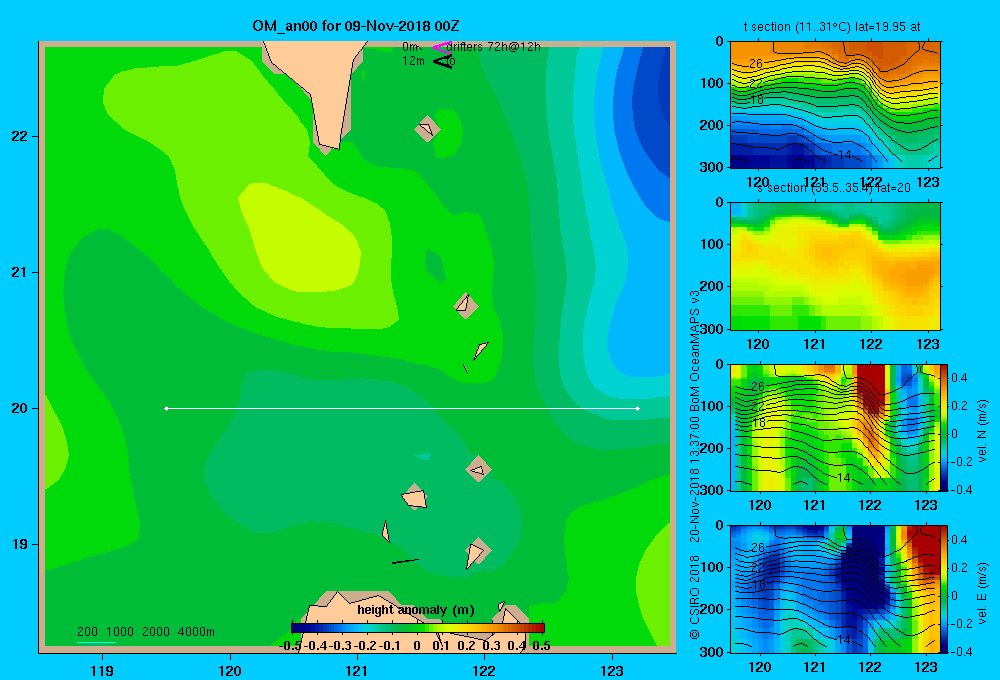The image size is (1000, 680).
Task: Click the '200 1000 2000 4000m' depth contour legend
Action: (x=145, y=632)
